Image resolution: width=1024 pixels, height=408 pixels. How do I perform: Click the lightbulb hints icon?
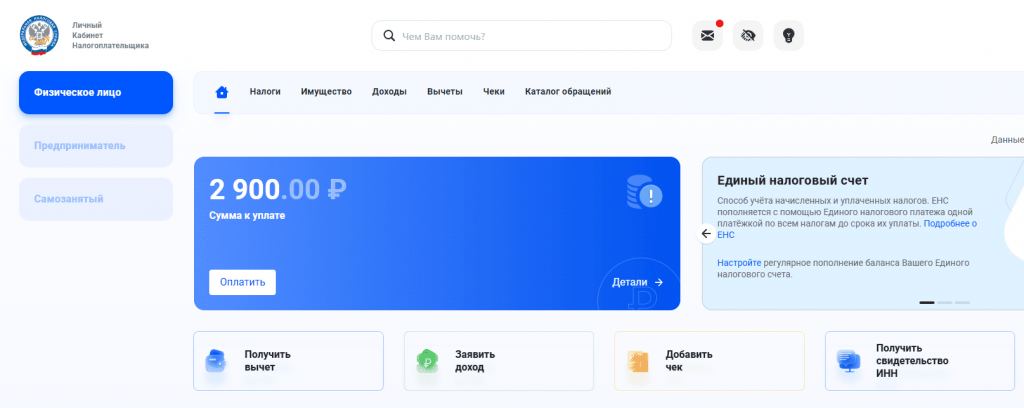coord(788,36)
